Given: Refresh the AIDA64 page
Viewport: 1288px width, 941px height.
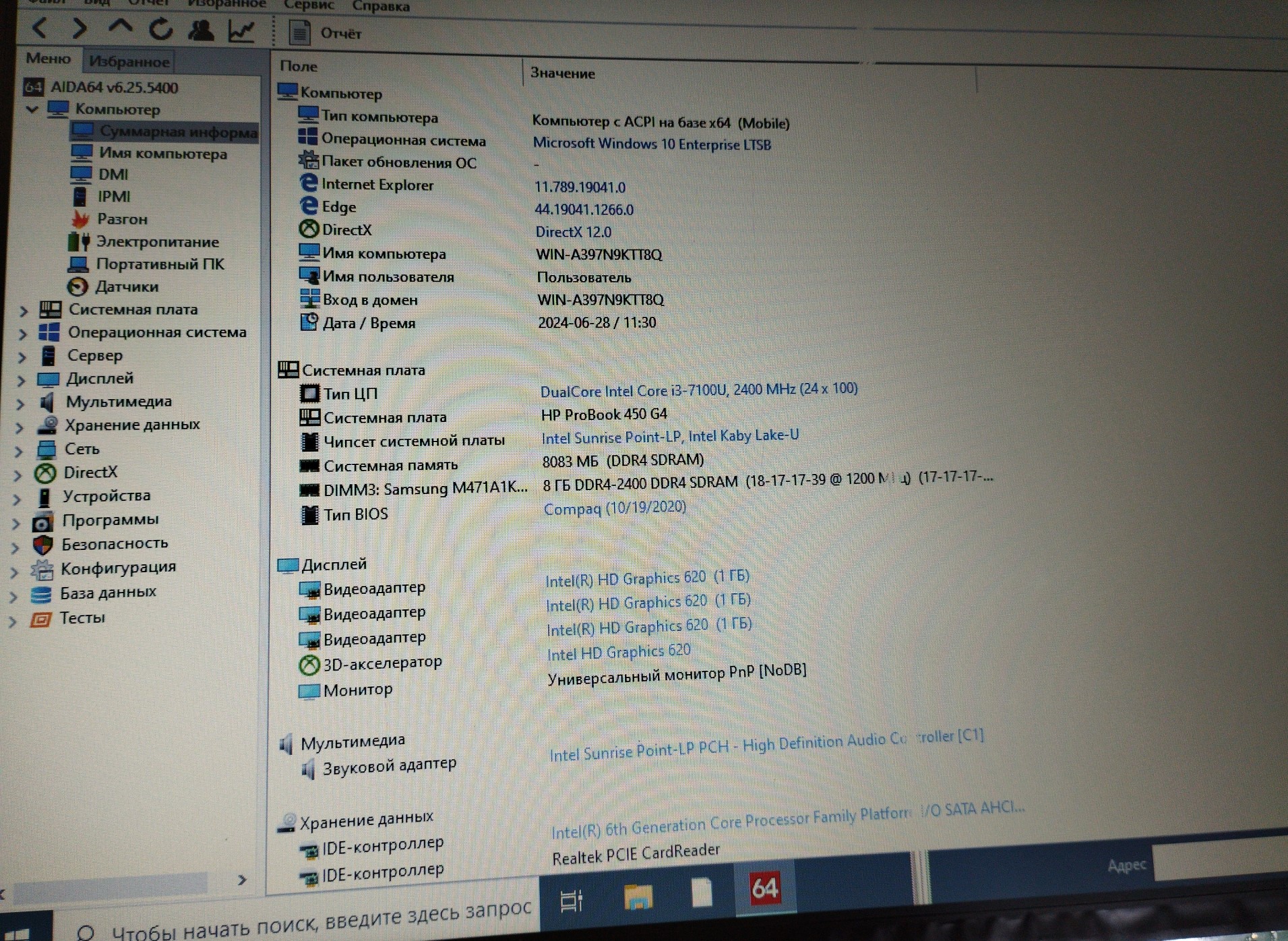Looking at the screenshot, I should click(x=160, y=29).
